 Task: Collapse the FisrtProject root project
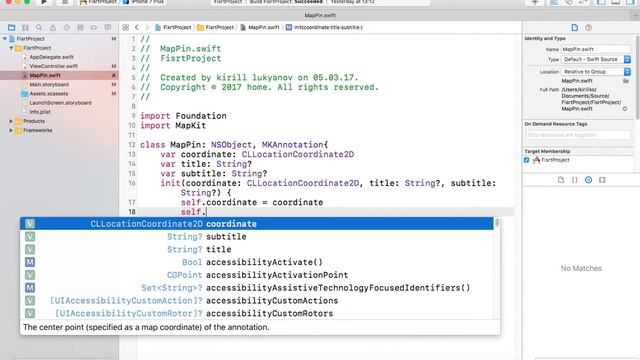pyautogui.click(x=5, y=39)
